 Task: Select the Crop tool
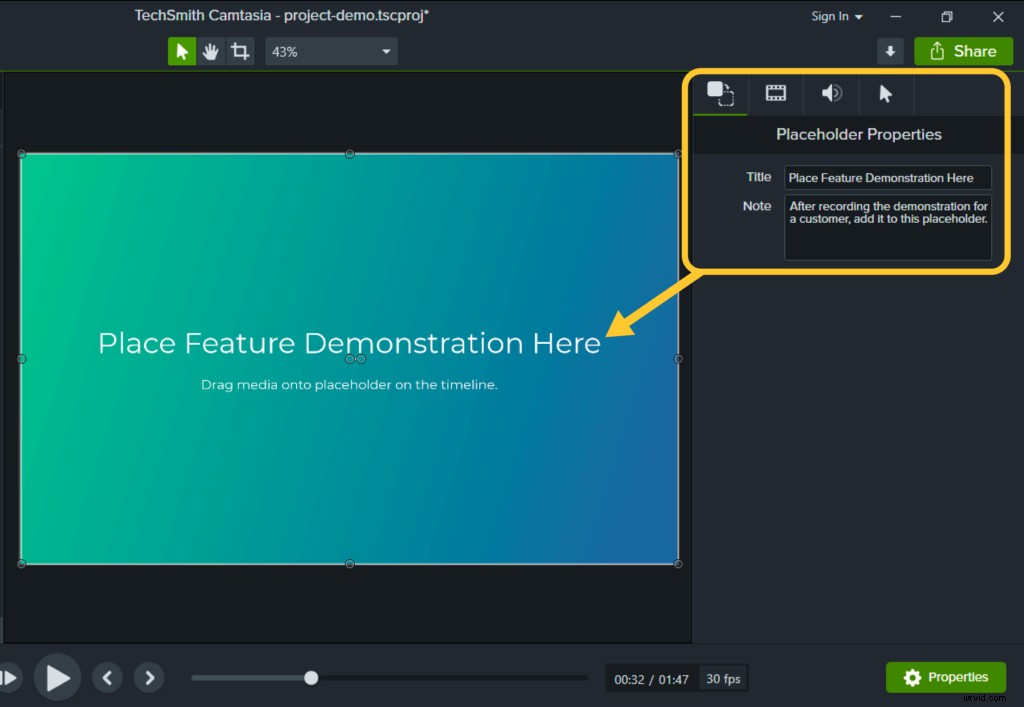(x=239, y=50)
